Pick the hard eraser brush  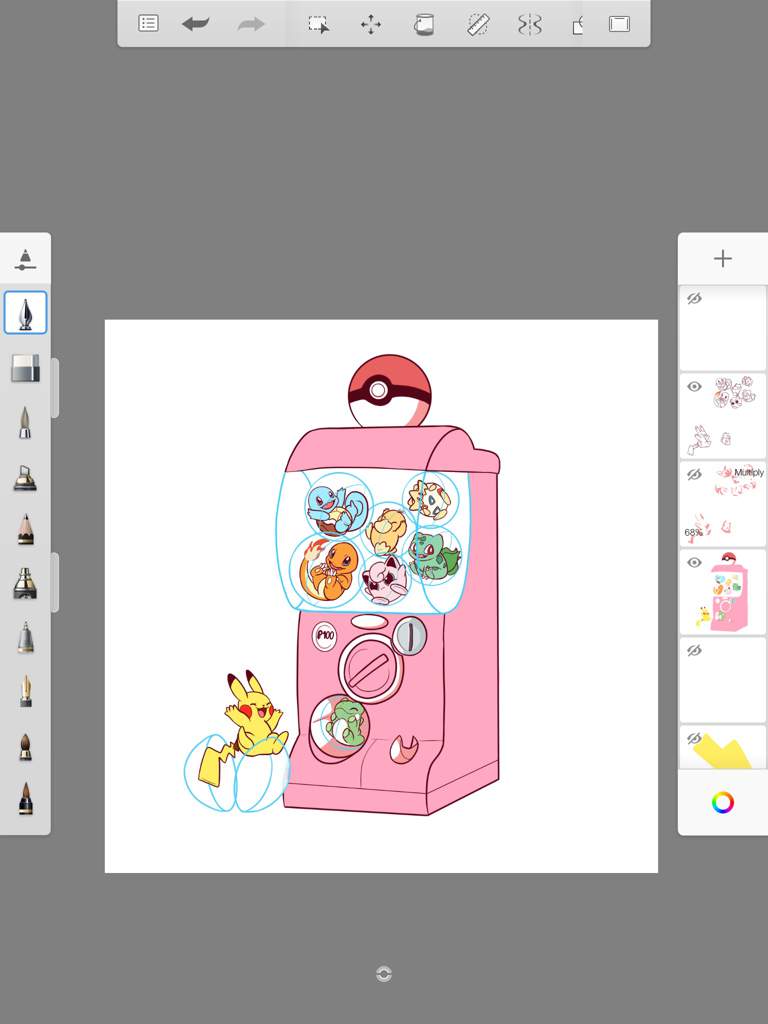pos(25,368)
